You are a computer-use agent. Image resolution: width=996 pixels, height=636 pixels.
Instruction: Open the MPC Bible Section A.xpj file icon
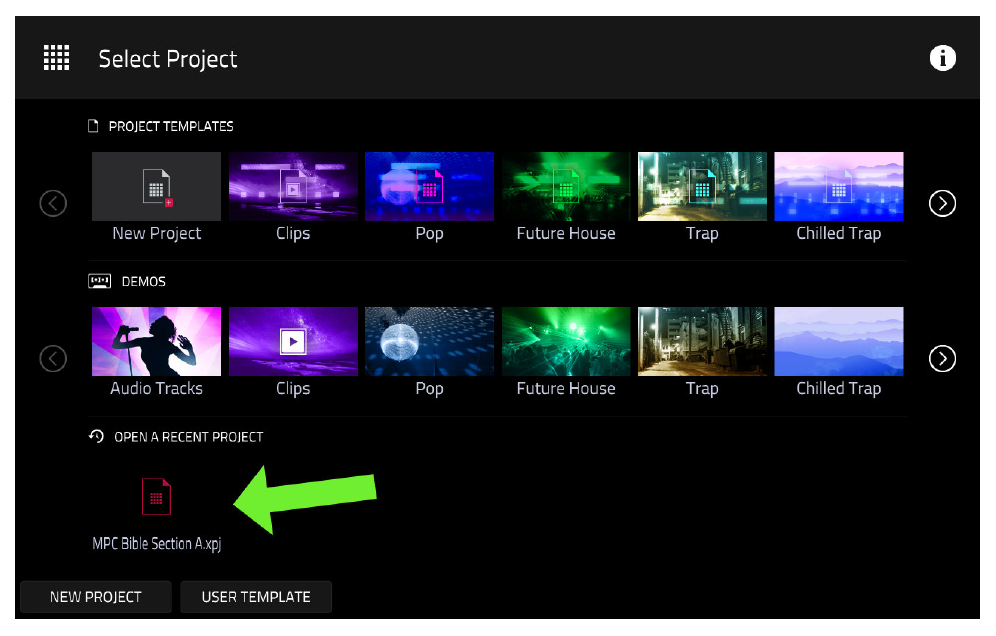click(x=156, y=496)
